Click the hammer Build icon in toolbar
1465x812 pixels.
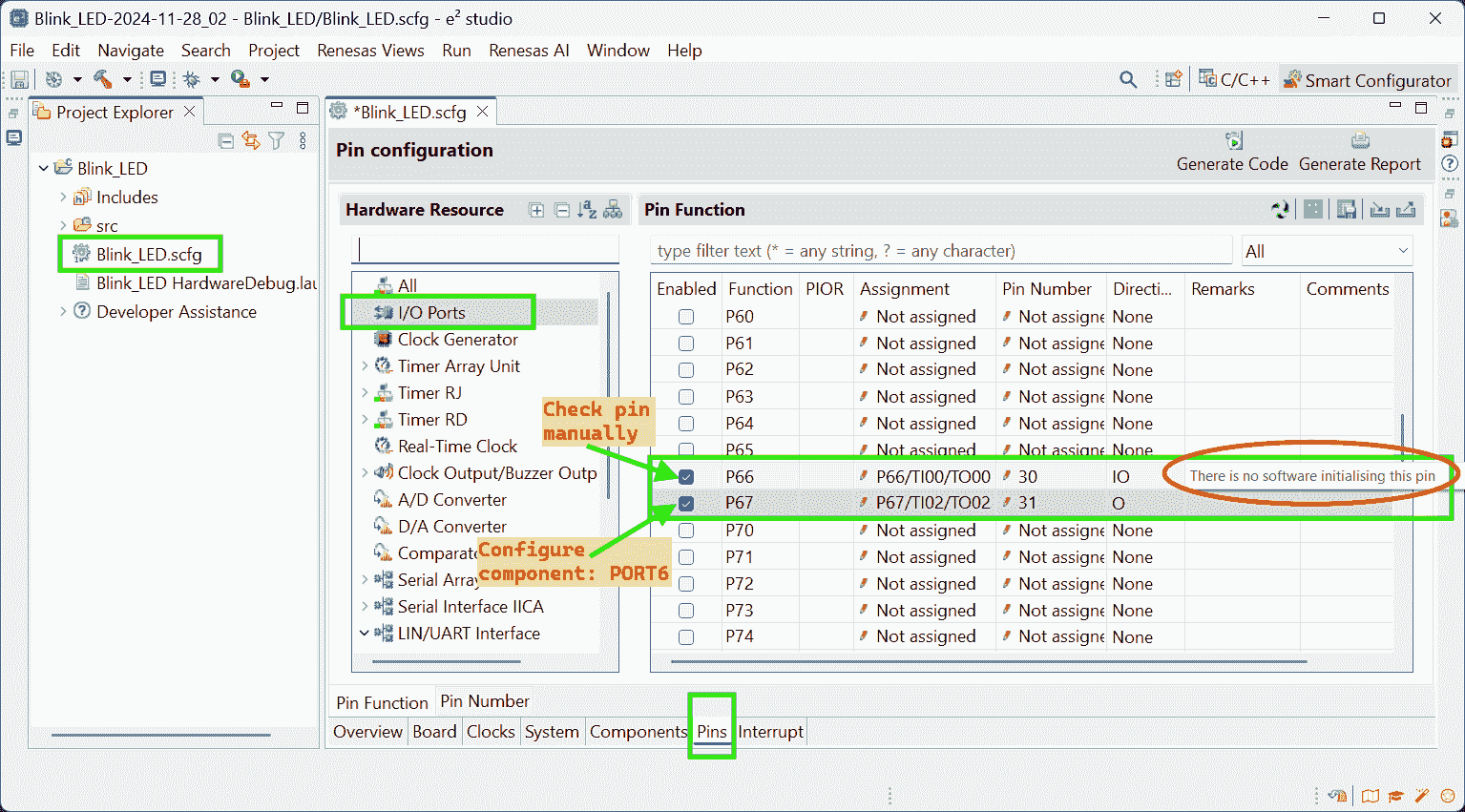click(x=102, y=80)
